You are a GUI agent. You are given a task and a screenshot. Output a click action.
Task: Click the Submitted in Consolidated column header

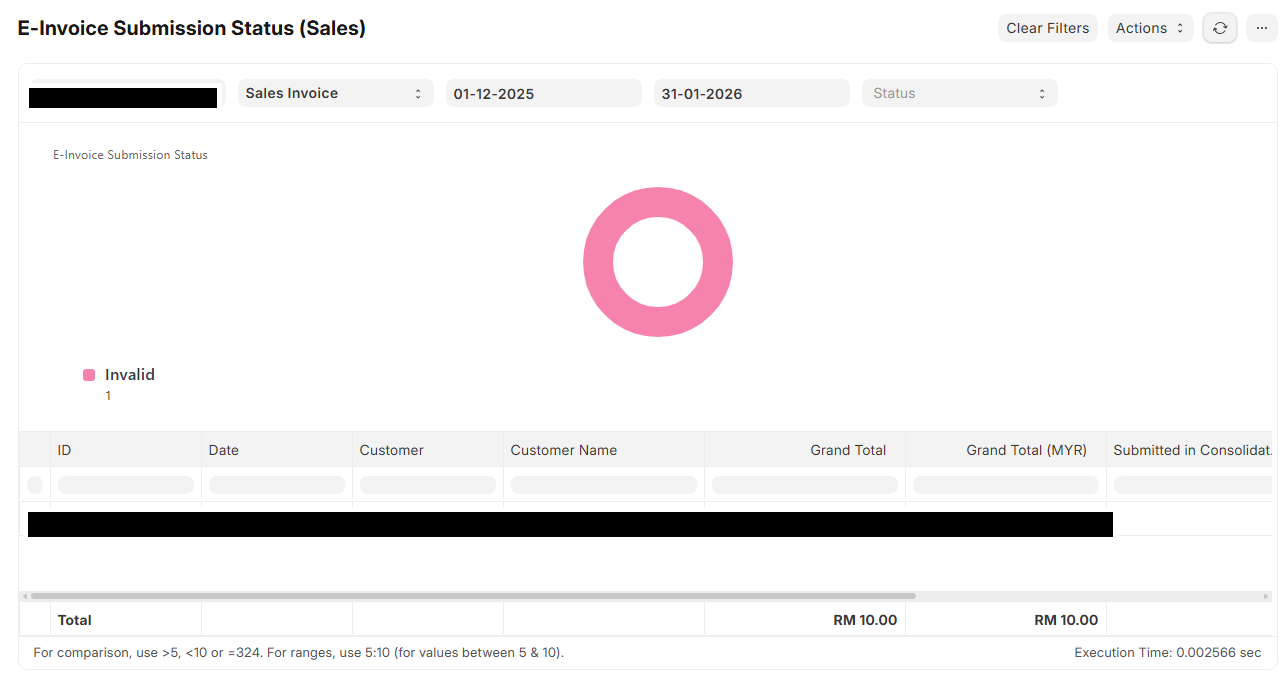(x=1192, y=450)
